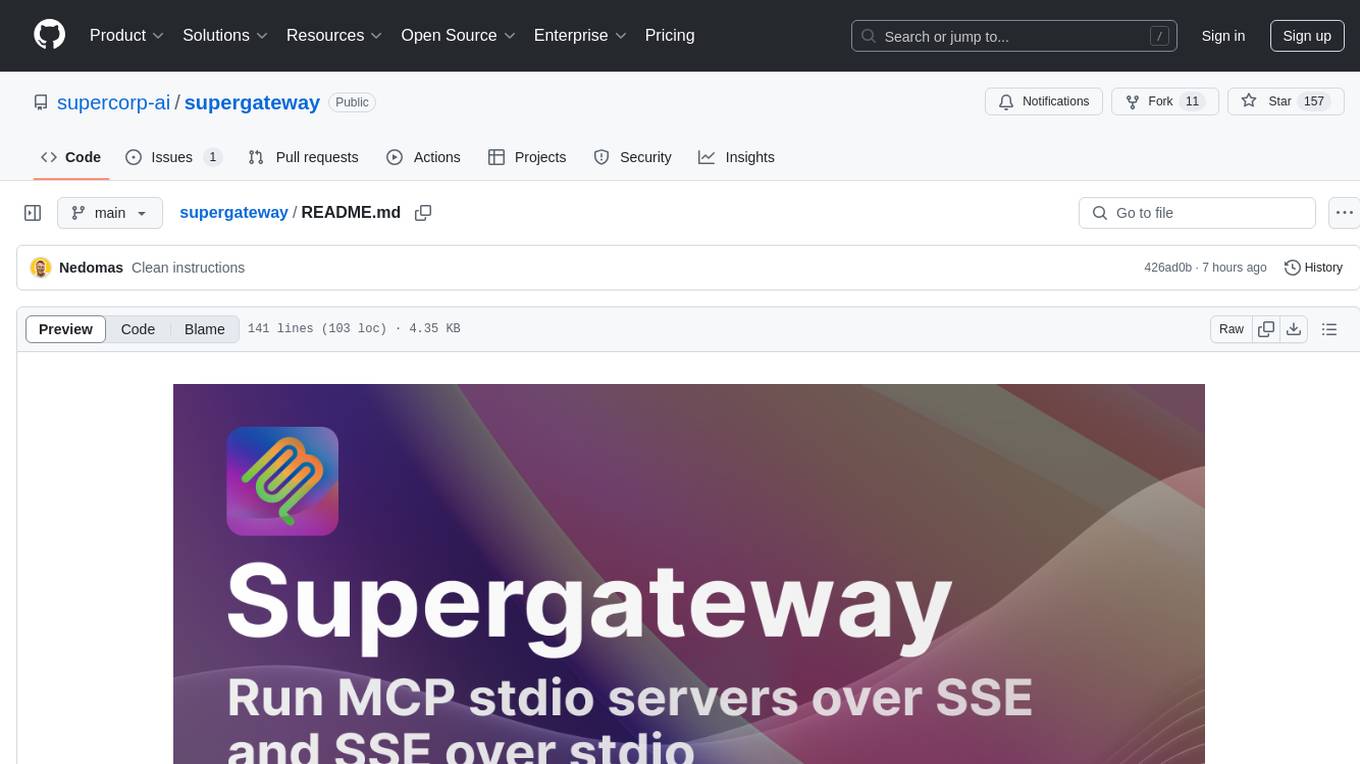
Task: Click the Supergateway banner image
Action: coord(689,574)
